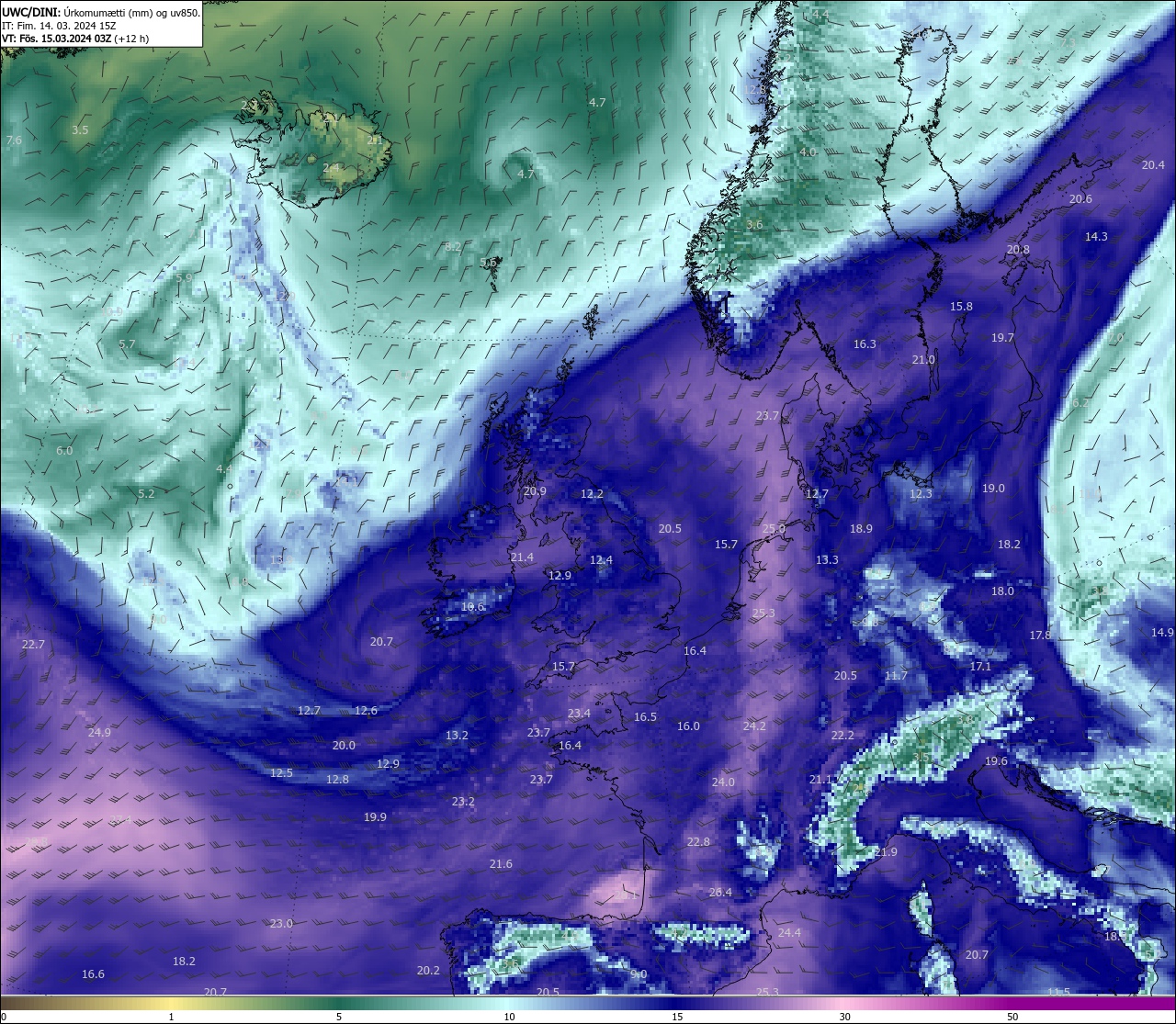
Task: Click the map value '20.9' over Scotland
Action: [535, 491]
